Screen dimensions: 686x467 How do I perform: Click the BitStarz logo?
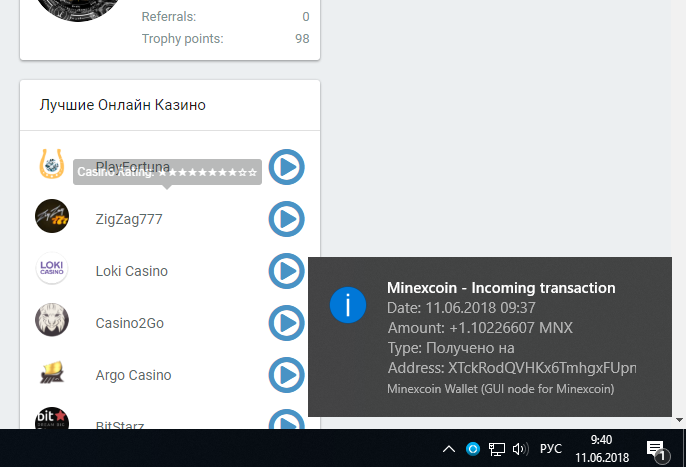coord(52,418)
